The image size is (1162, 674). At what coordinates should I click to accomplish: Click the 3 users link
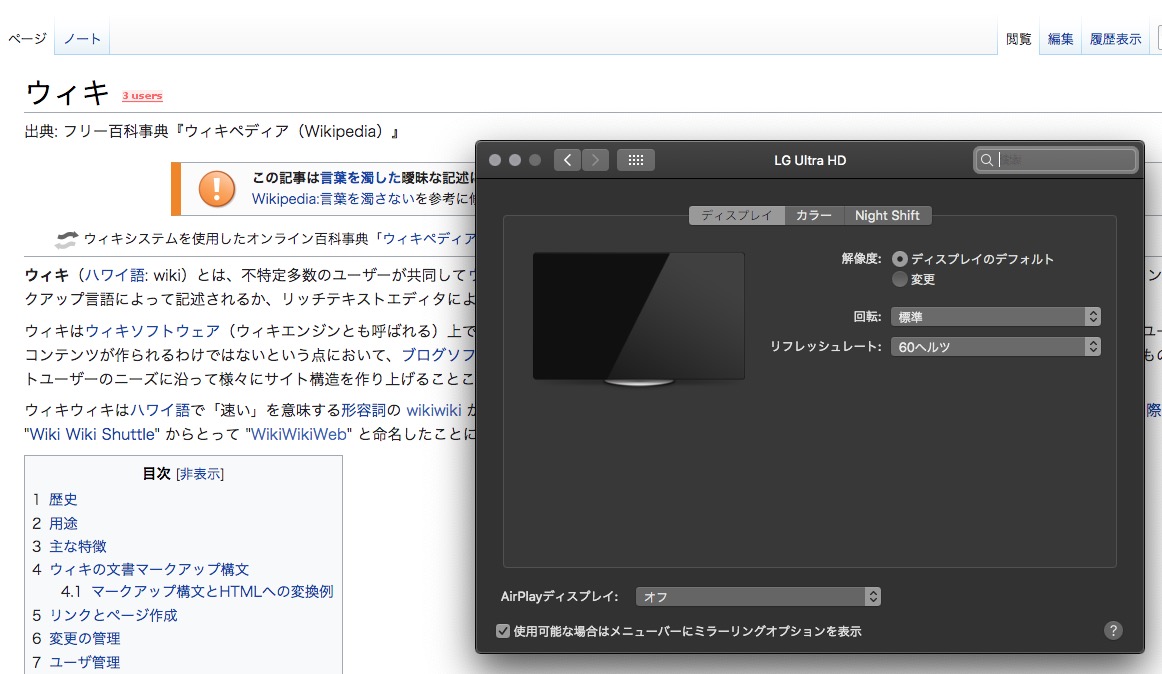tap(142, 96)
